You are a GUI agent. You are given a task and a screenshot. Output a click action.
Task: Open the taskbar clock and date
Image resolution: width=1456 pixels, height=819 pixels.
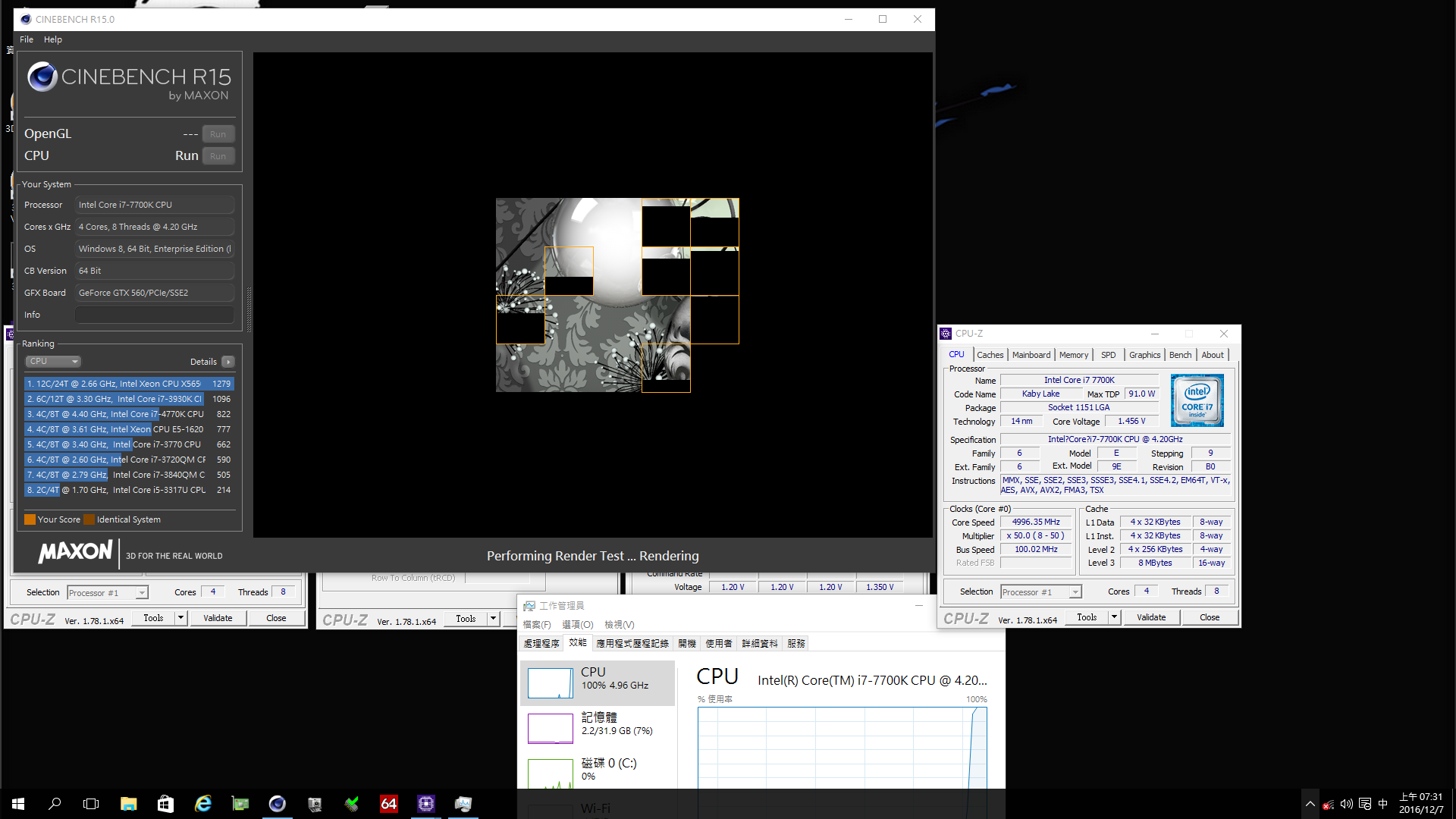pyautogui.click(x=1420, y=804)
